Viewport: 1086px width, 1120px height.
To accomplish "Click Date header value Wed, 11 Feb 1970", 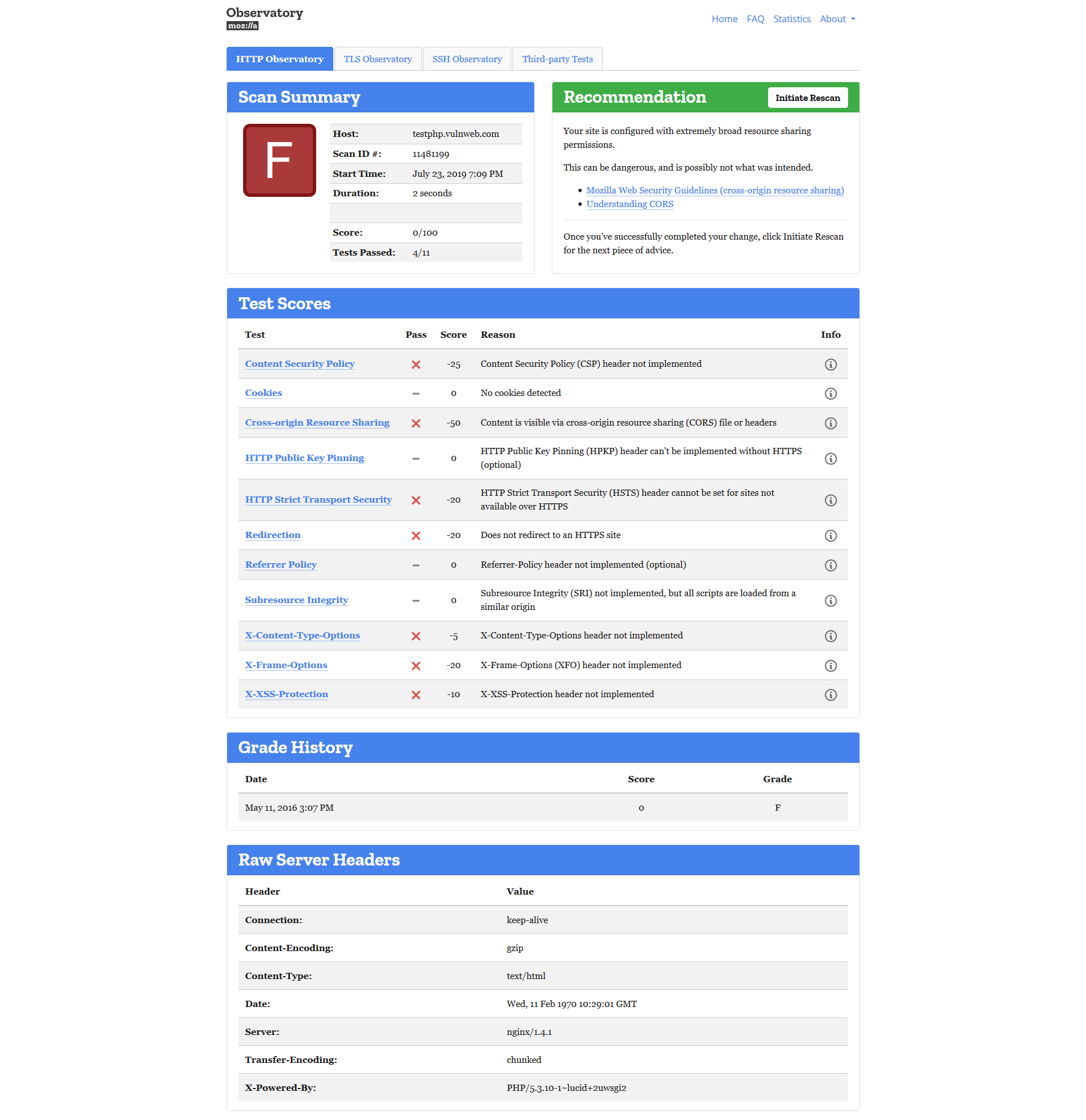I will click(x=571, y=1005).
